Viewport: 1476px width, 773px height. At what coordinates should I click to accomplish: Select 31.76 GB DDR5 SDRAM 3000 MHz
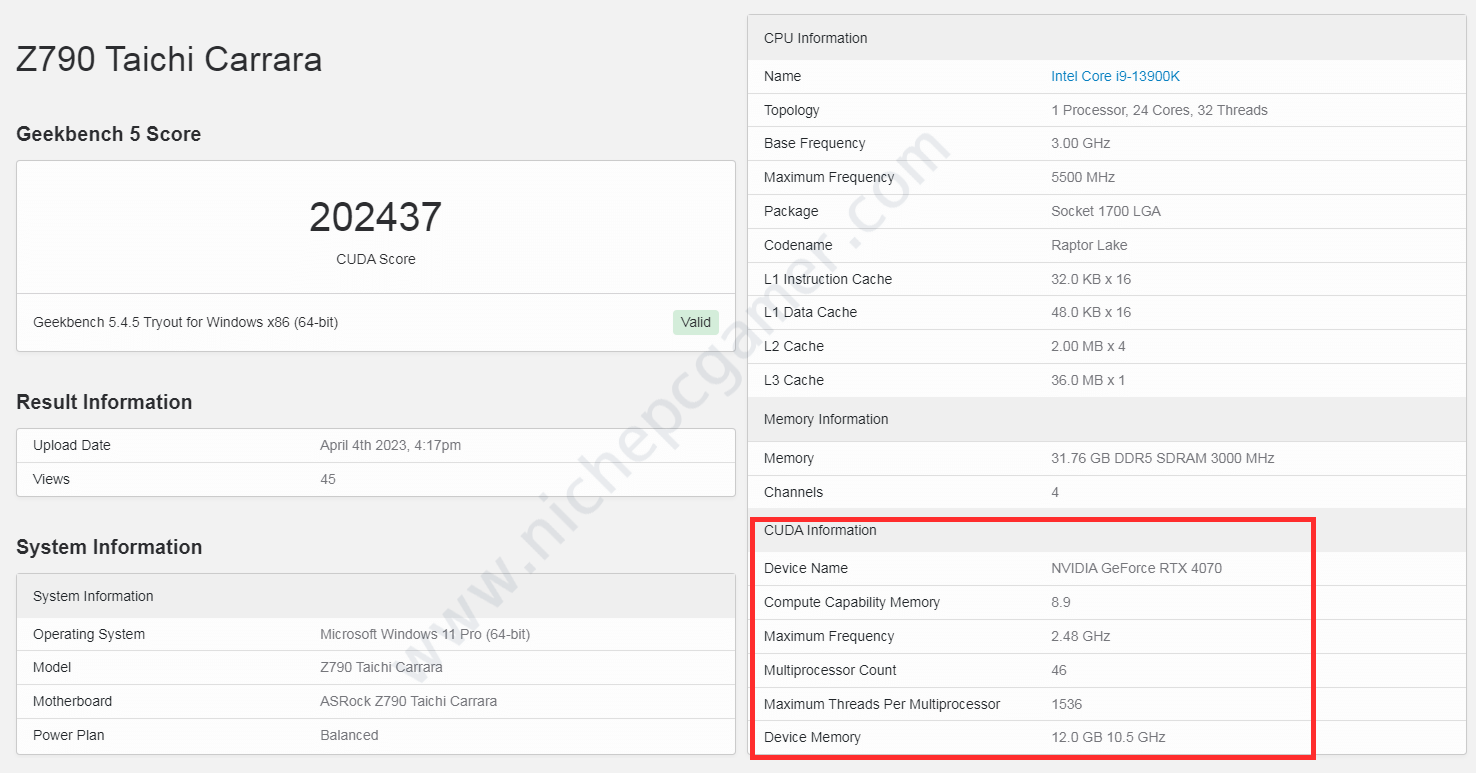tap(1163, 458)
